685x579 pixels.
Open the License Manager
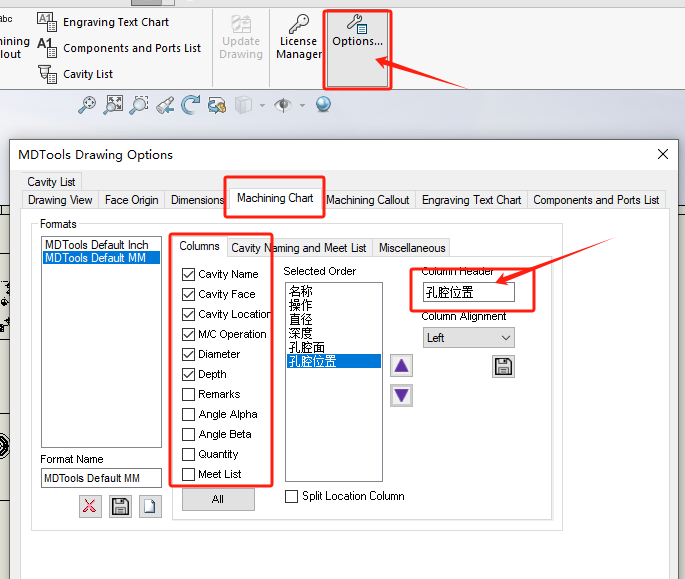tap(299, 37)
